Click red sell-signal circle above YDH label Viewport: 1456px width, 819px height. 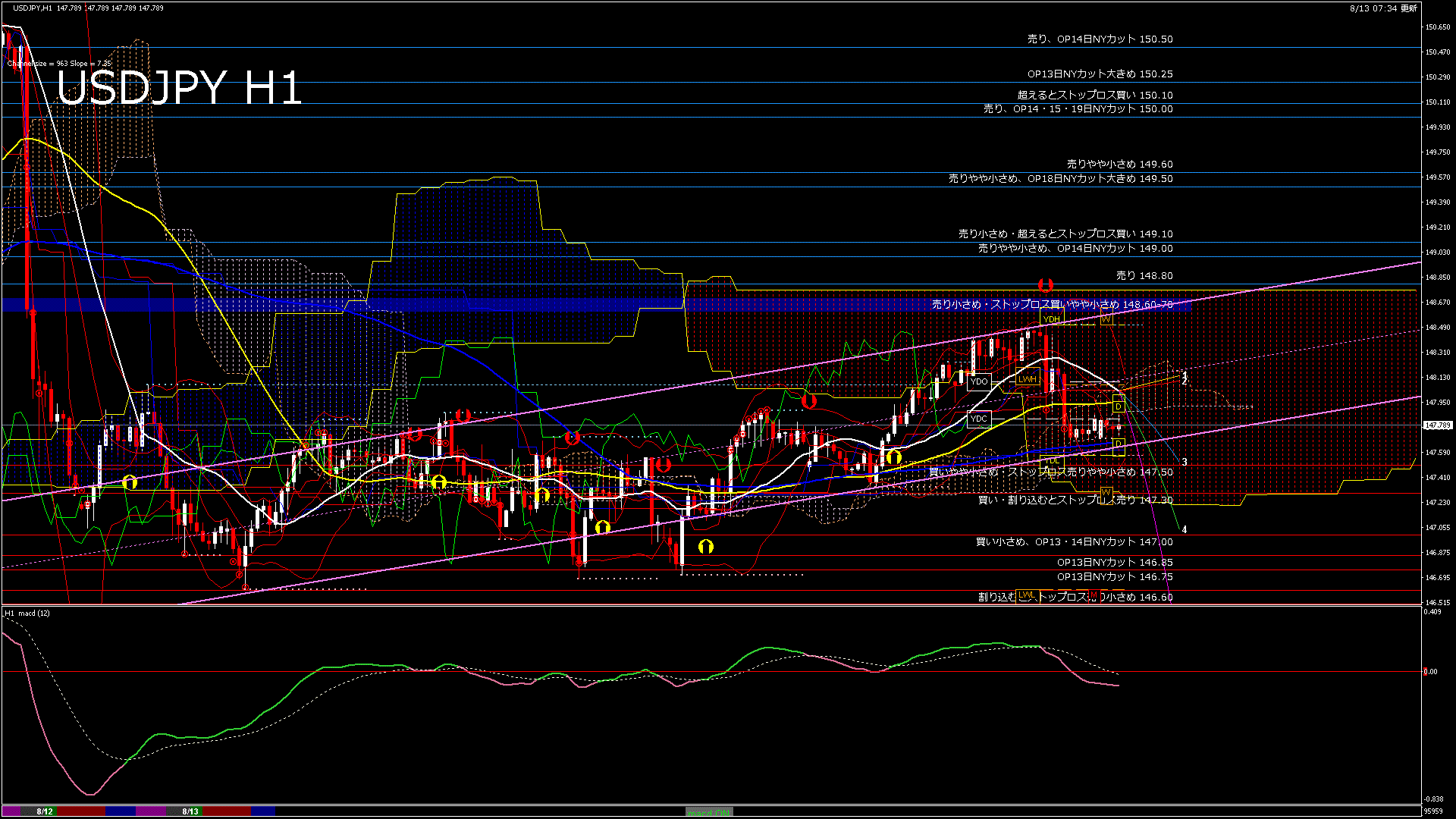[x=1046, y=285]
